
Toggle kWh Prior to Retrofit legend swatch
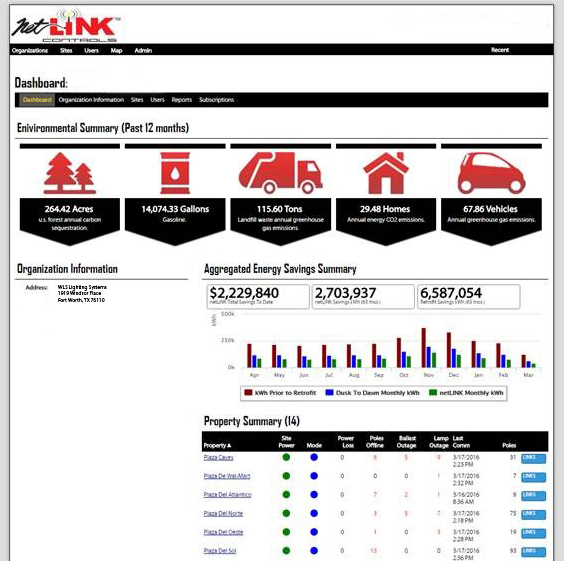point(248,392)
